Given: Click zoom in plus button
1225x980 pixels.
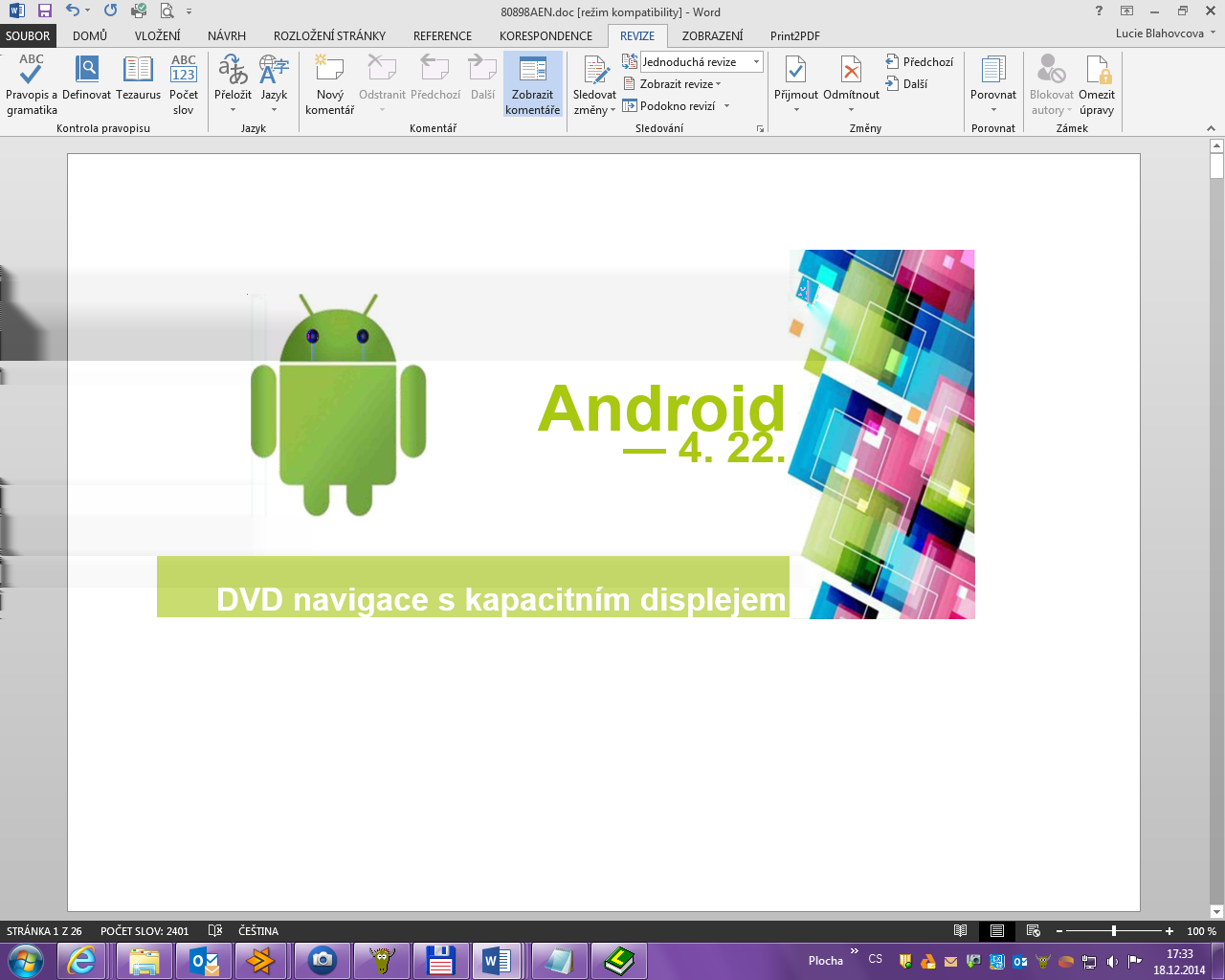Looking at the screenshot, I should [1169, 931].
